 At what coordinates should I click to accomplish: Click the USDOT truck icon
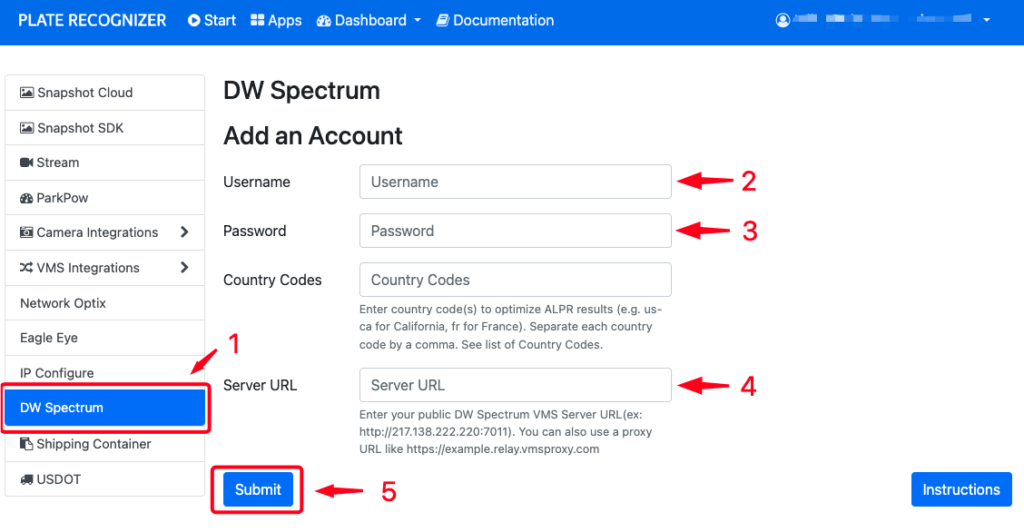26,479
